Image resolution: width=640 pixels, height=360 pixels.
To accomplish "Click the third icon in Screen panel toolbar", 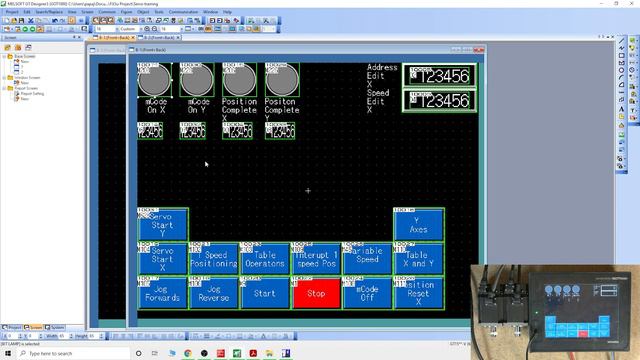I will [x=28, y=48].
